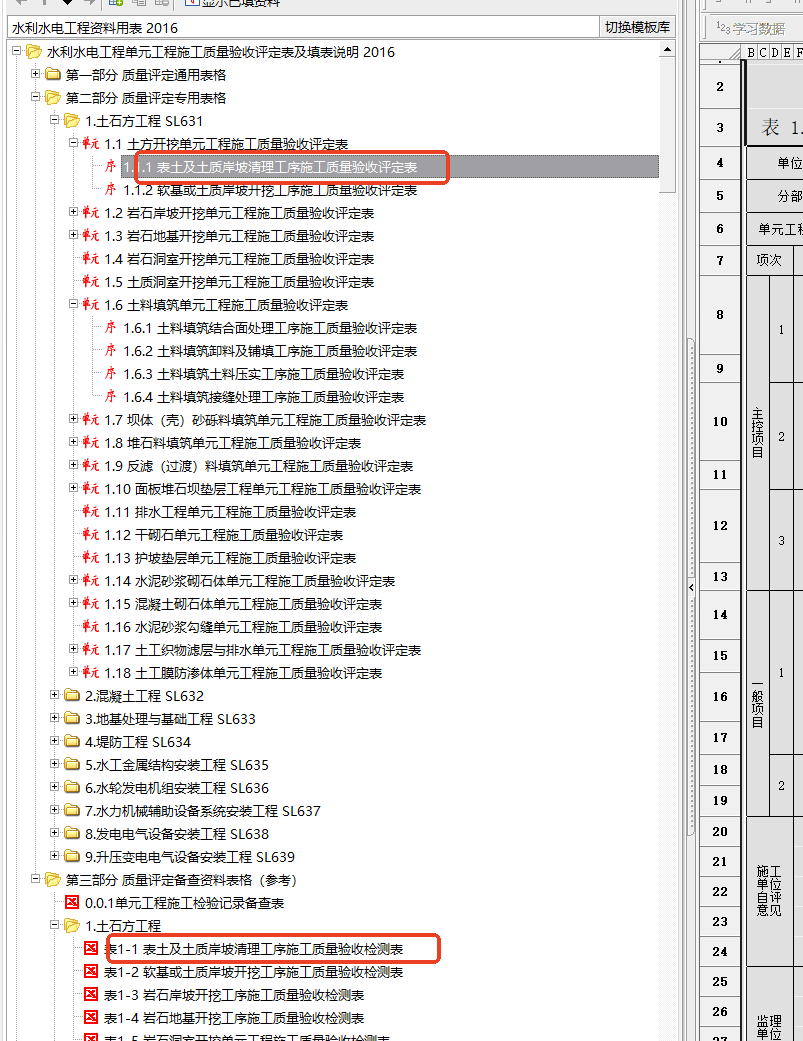This screenshot has height=1041, width=803.
Task: Click the folder icon of 1.土石方工程 under 第三部分
Action: (72, 925)
